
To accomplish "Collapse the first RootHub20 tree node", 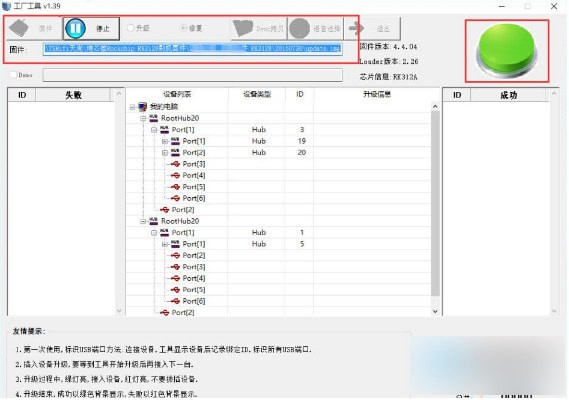I will (143, 118).
